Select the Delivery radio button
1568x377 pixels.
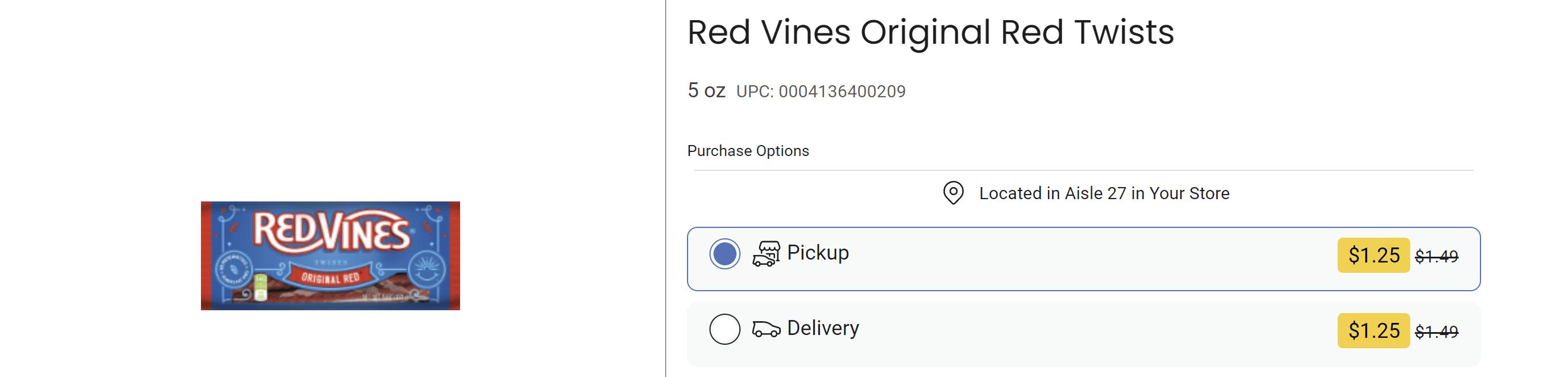724,329
